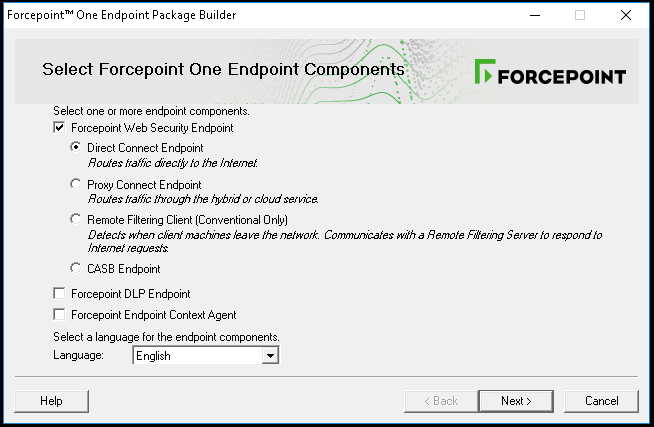
Task: Click the disabled maximize window button
Action: pos(579,15)
